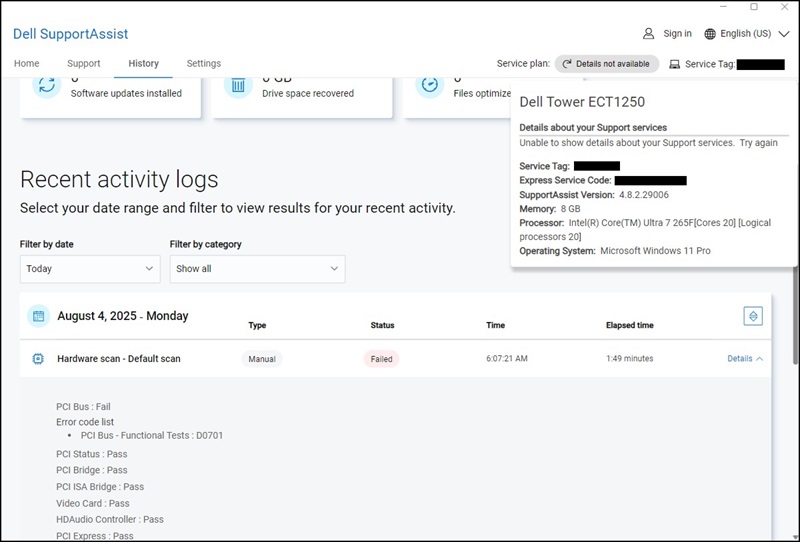Viewport: 800px width, 542px height.
Task: Click the calendar icon beside August 4, 2025
Action: pyautogui.click(x=38, y=316)
